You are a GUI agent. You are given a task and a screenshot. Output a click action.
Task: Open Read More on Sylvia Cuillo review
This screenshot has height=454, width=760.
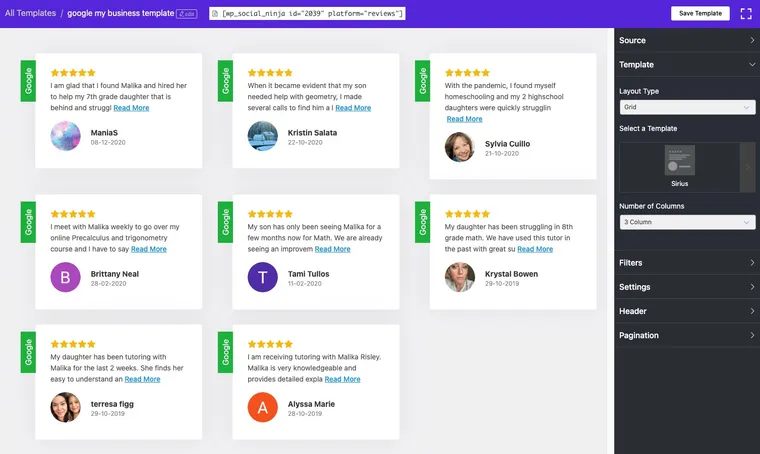[x=464, y=119]
